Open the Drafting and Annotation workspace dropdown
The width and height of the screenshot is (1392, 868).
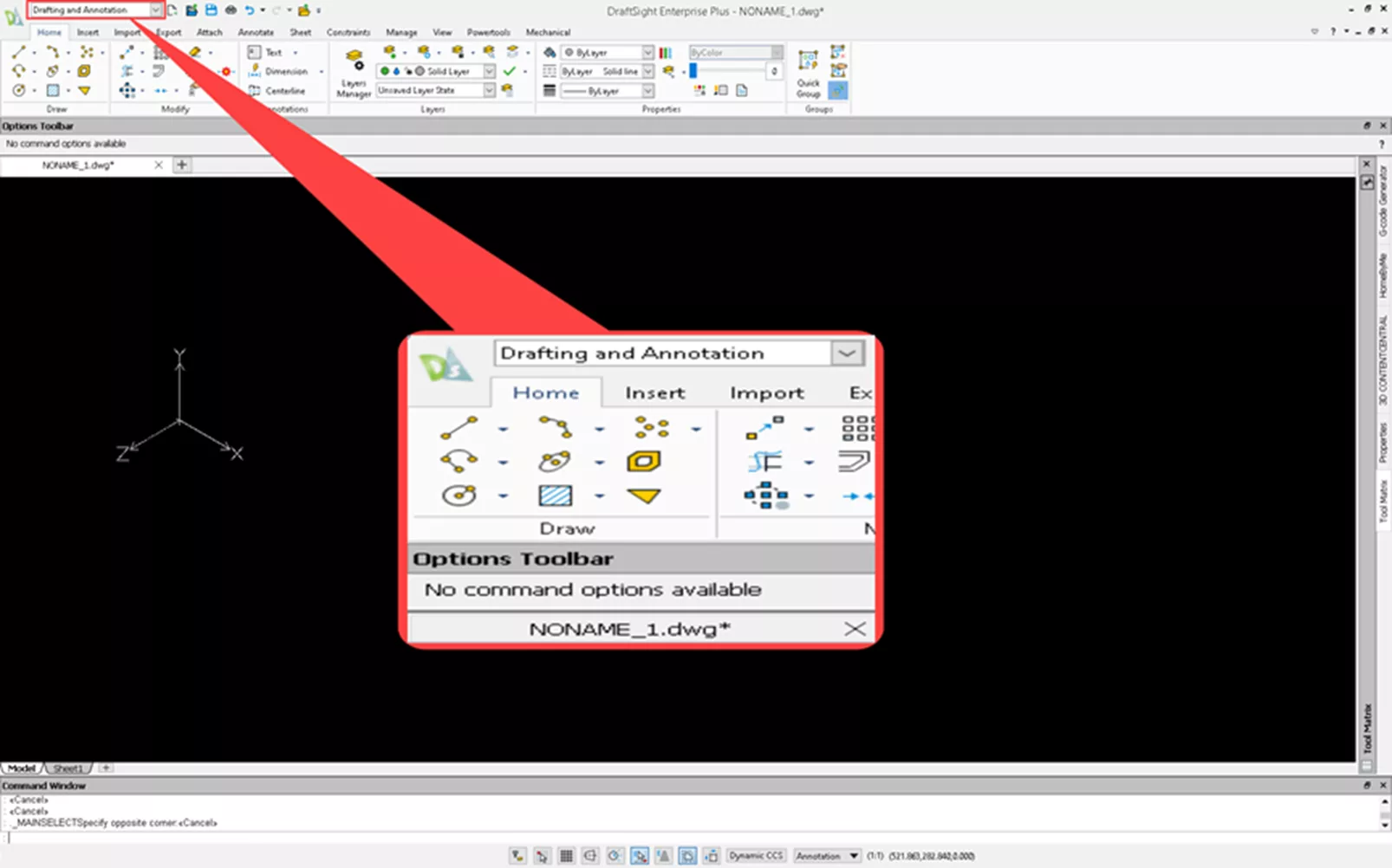coord(155,10)
